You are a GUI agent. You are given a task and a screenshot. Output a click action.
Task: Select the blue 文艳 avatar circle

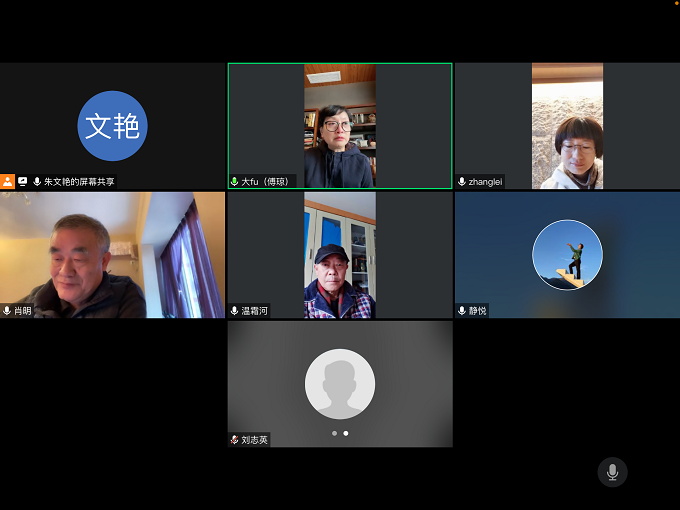[112, 126]
